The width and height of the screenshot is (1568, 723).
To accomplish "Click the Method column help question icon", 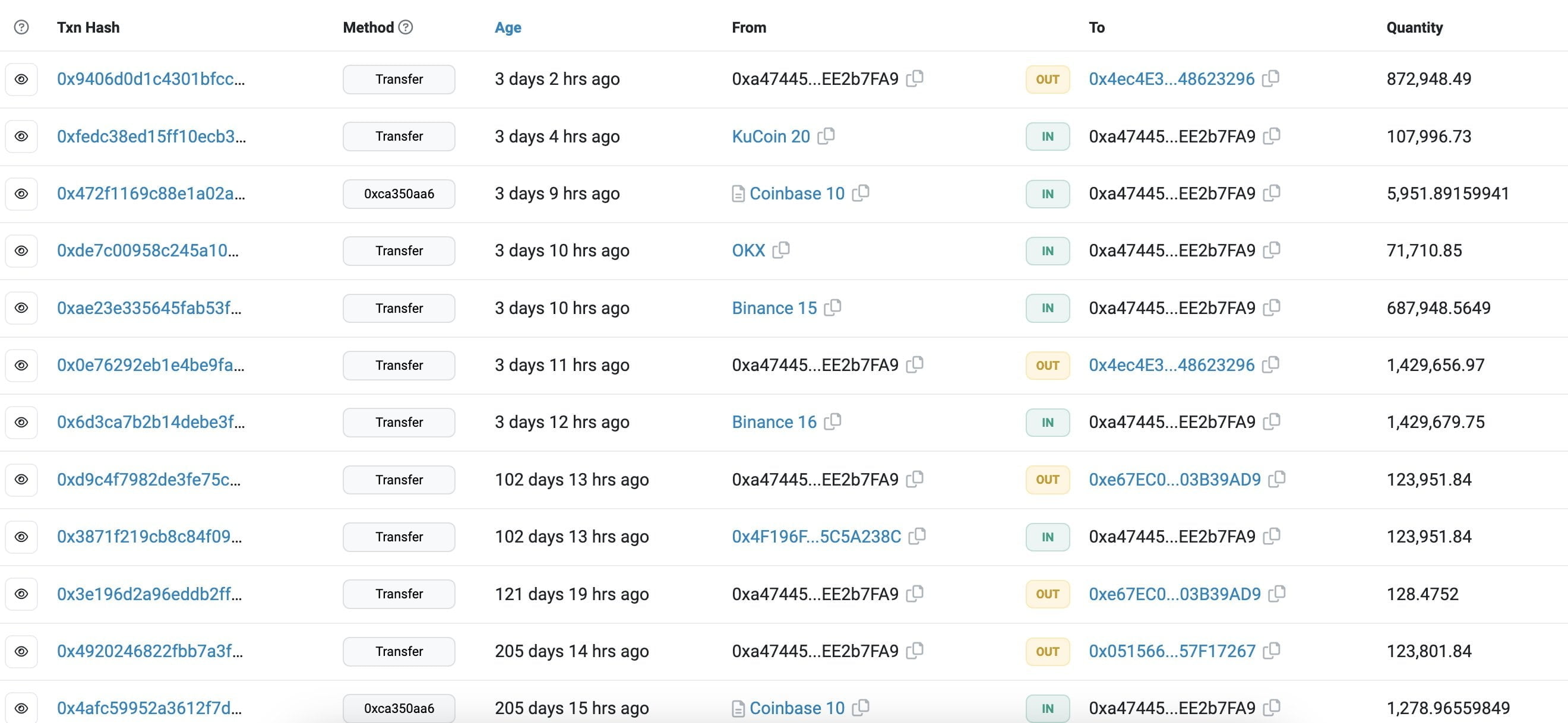I will pos(406,27).
